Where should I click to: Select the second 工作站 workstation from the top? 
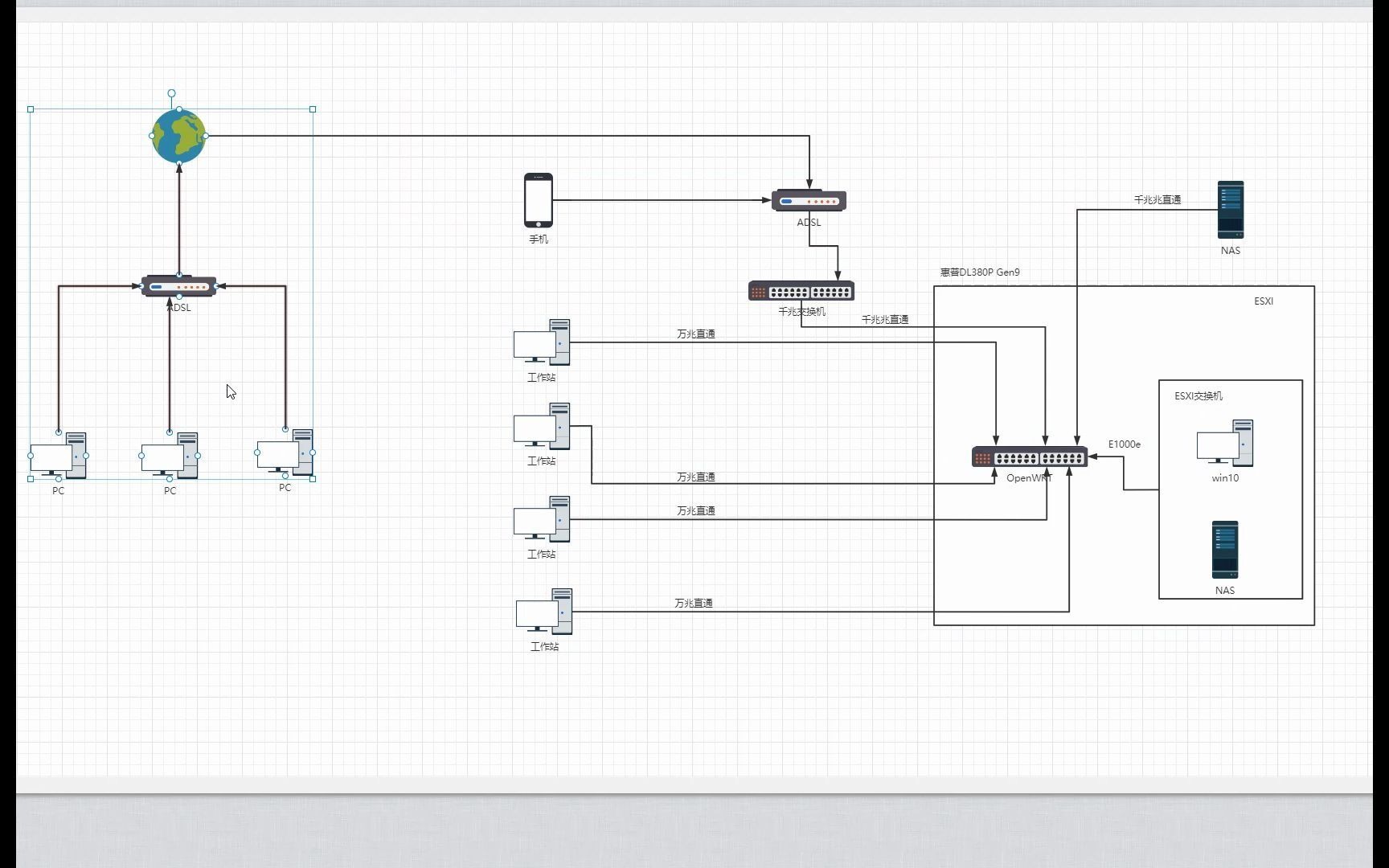[x=543, y=426]
